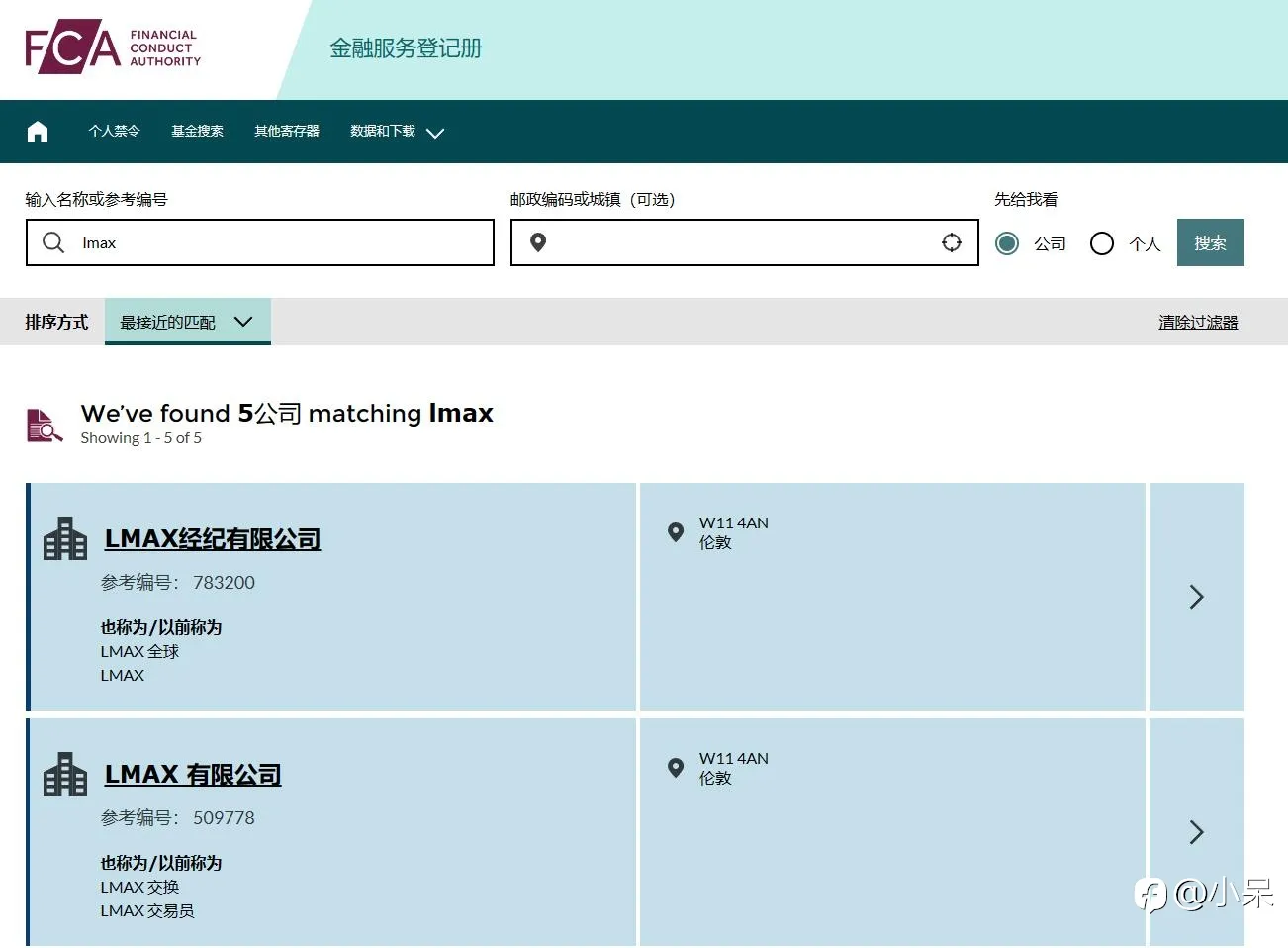Go to 基金搜索 in navigation
The image size is (1288, 948).
click(x=197, y=131)
